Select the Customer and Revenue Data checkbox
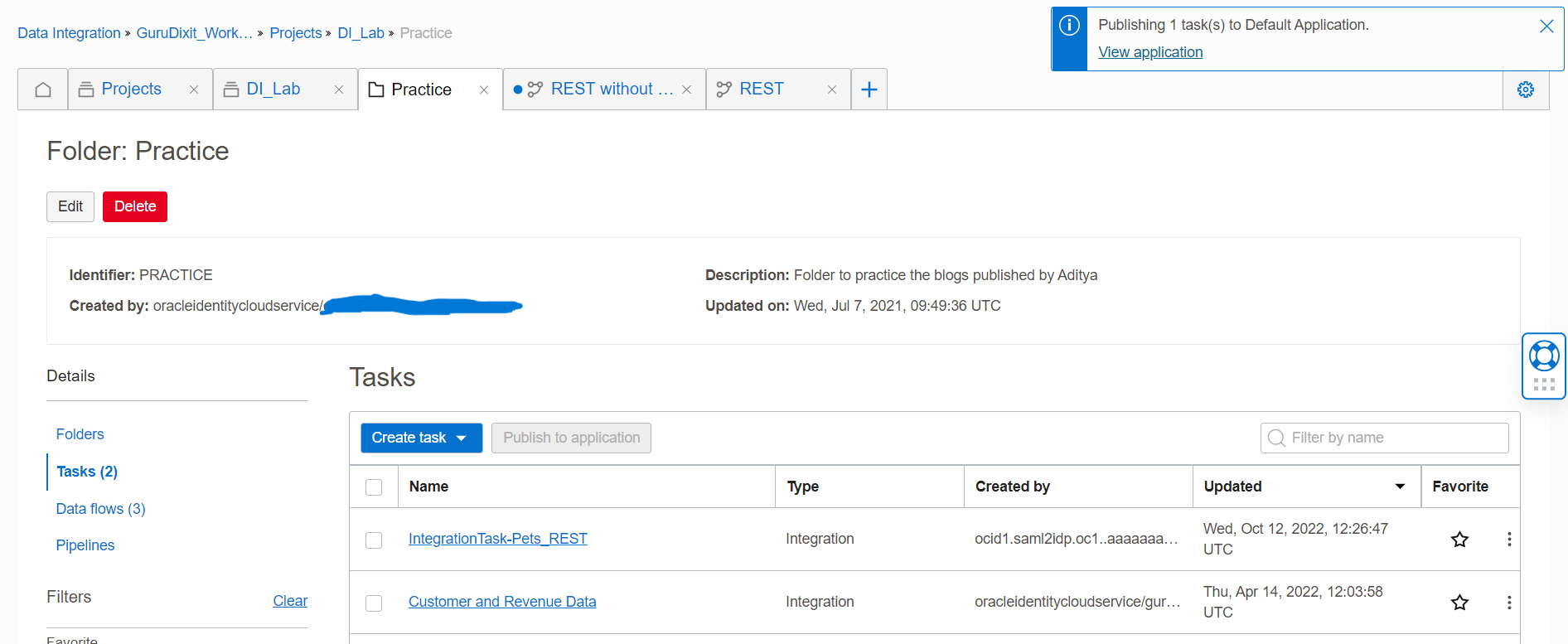This screenshot has height=644, width=1568. point(374,603)
